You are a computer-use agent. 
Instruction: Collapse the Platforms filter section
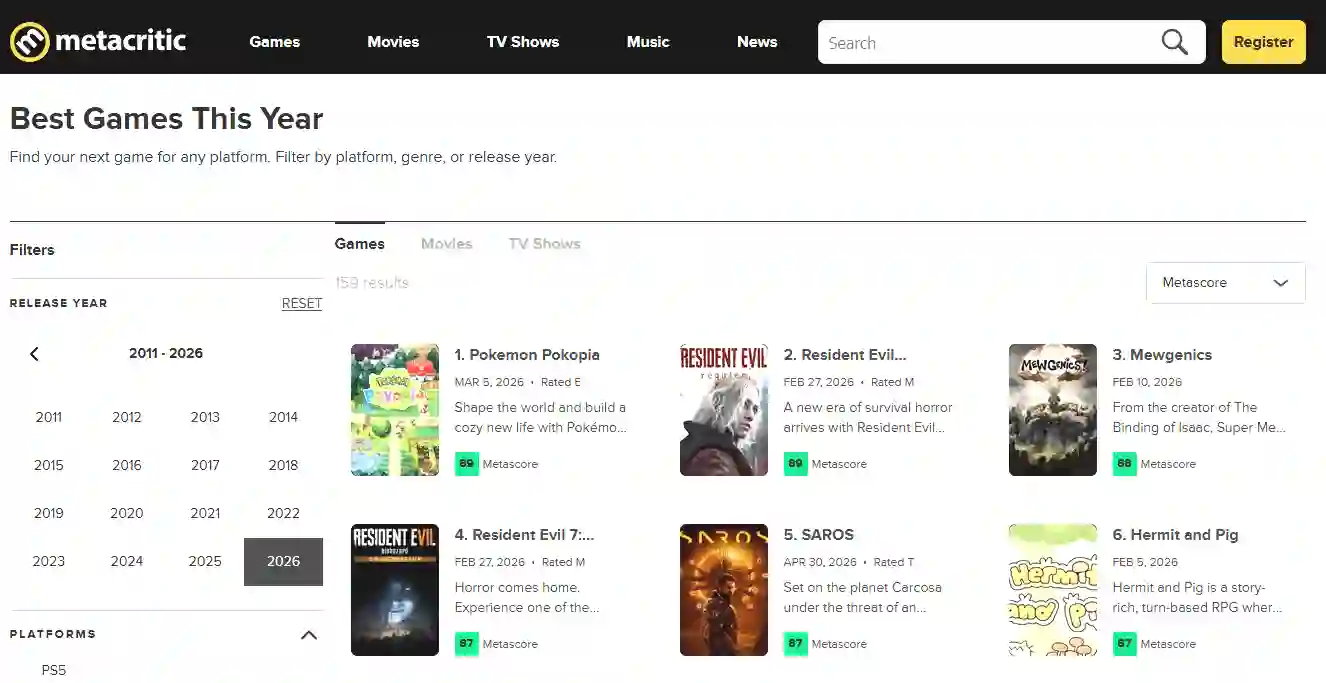coord(309,635)
